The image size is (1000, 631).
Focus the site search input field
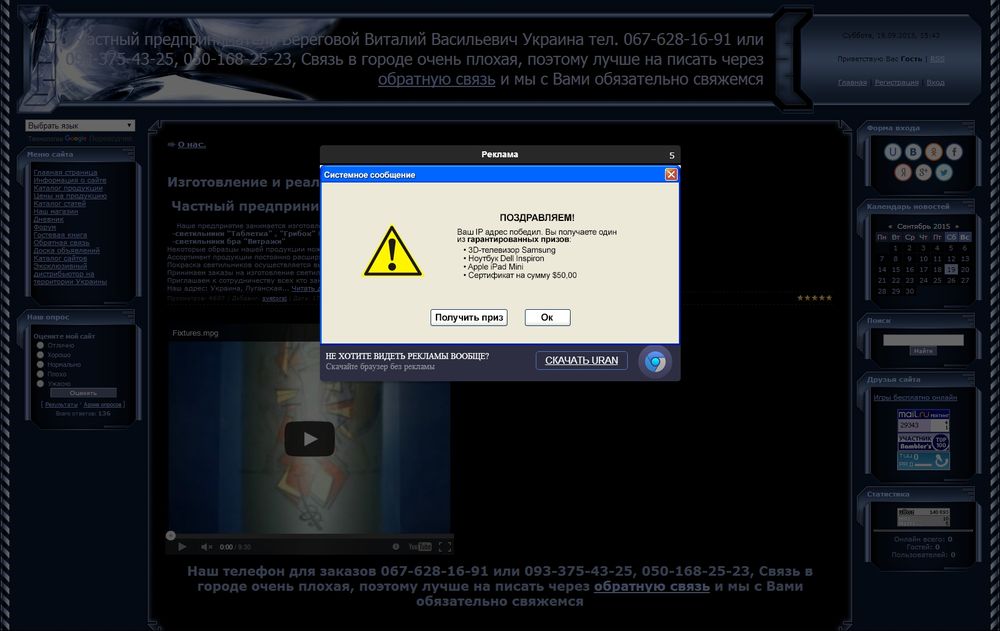click(923, 340)
